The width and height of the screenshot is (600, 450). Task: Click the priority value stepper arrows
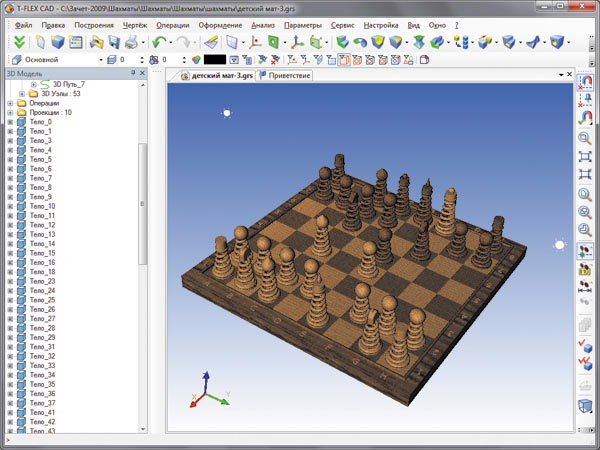(184, 60)
